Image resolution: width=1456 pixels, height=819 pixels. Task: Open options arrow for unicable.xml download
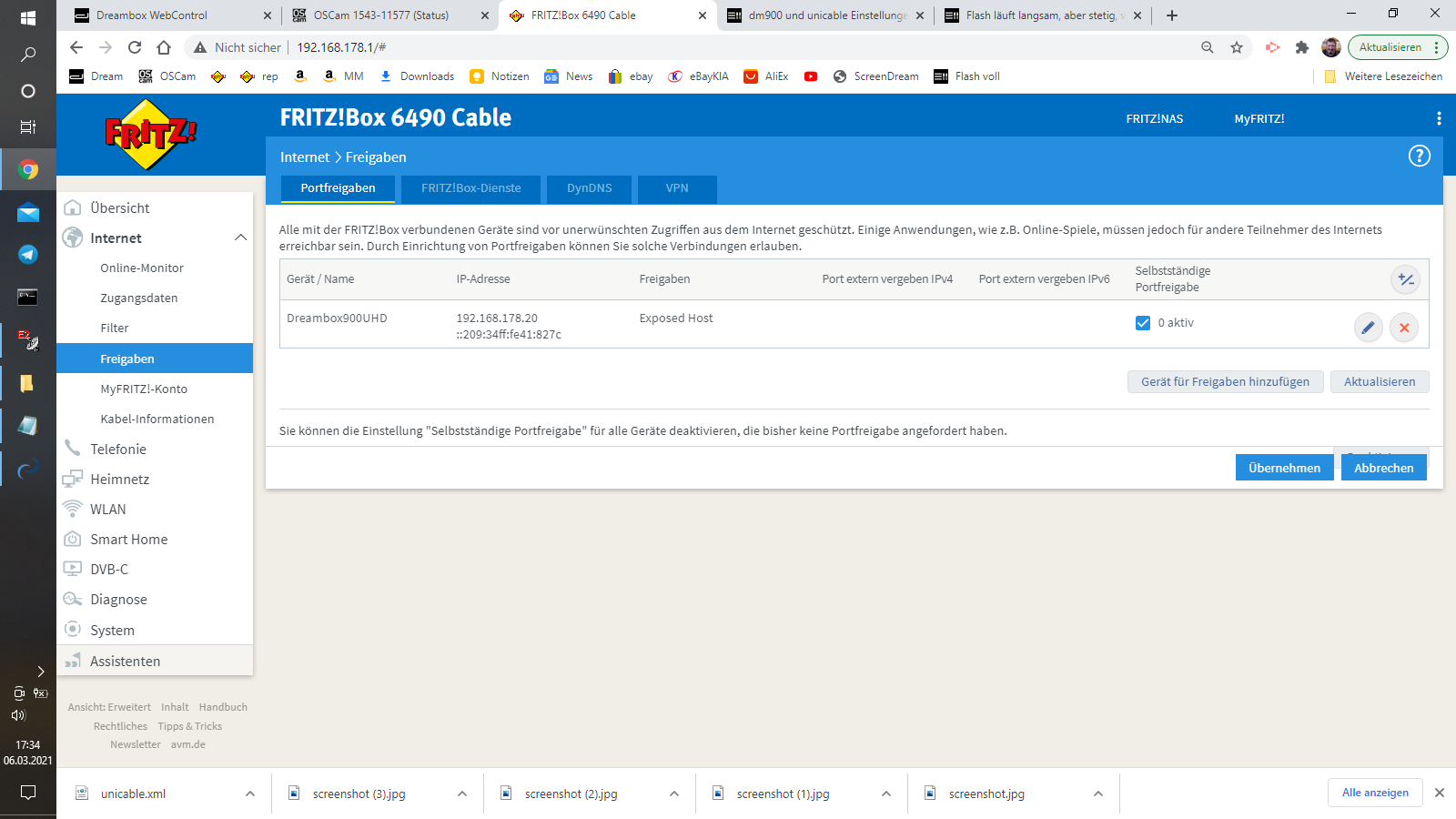pyautogui.click(x=250, y=794)
